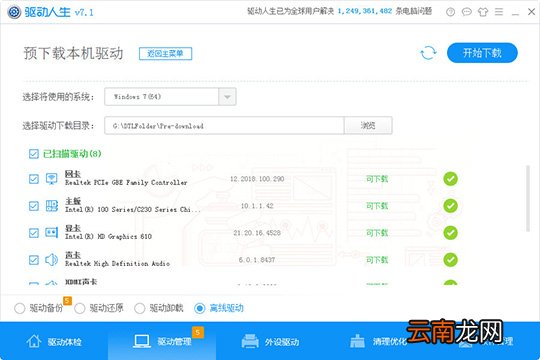
Task: Close the 驱动人生 window
Action: point(531,12)
